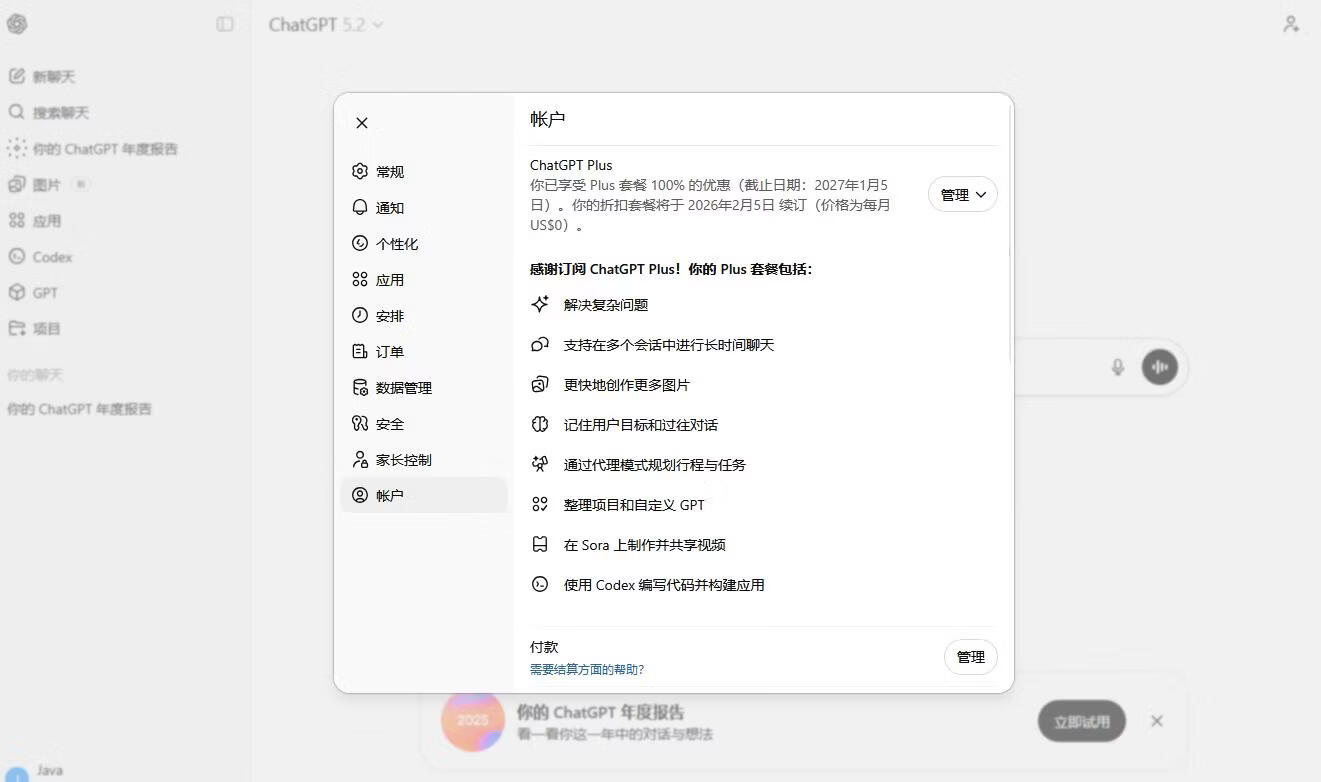Start a 新聊天 from the sidebar
Screen dimensions: 1321x782
coord(48,76)
